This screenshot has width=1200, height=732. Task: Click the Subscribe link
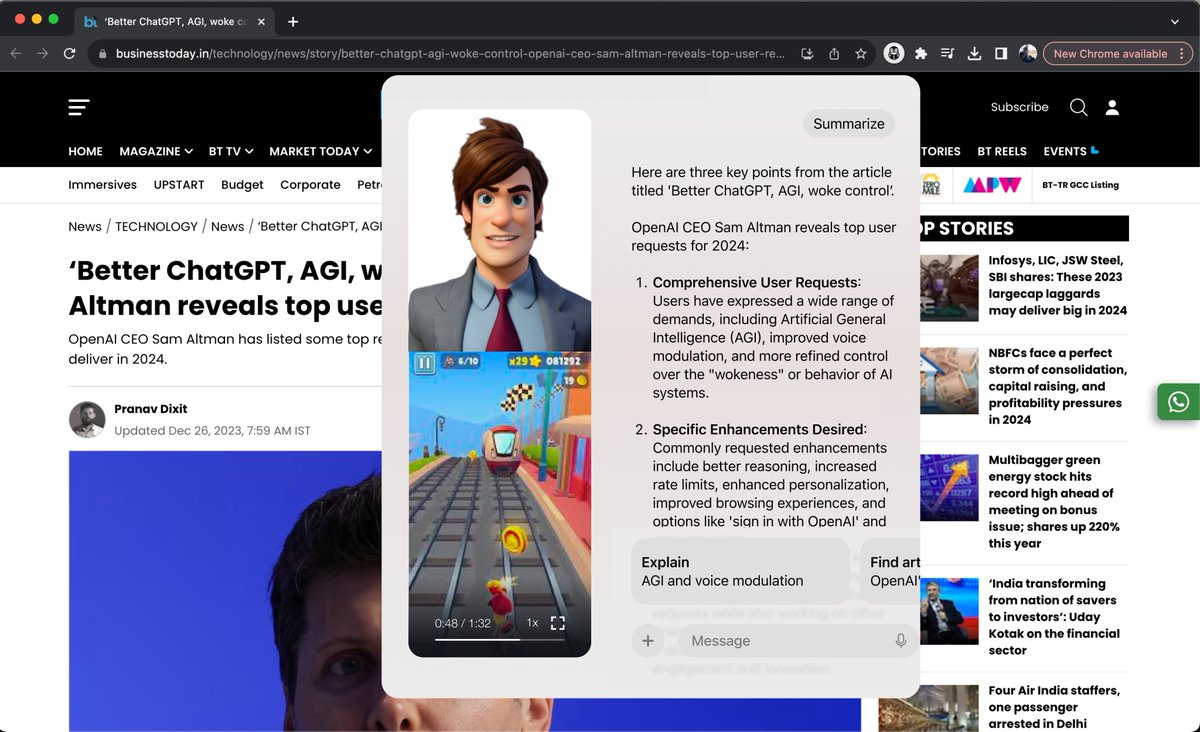click(x=1019, y=107)
